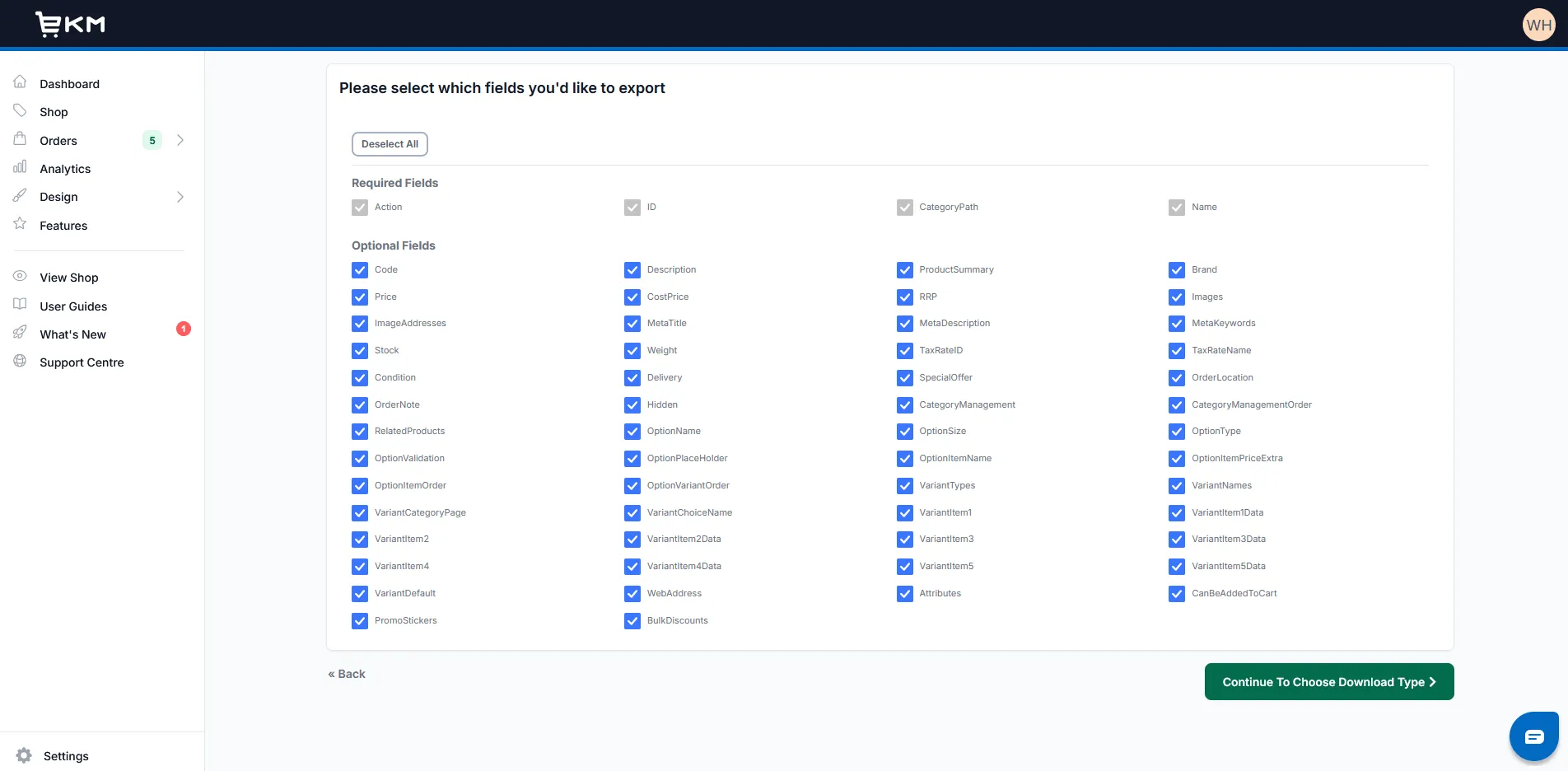Uncheck the Code field checkbox
Image resolution: width=1568 pixels, height=771 pixels.
pos(360,270)
